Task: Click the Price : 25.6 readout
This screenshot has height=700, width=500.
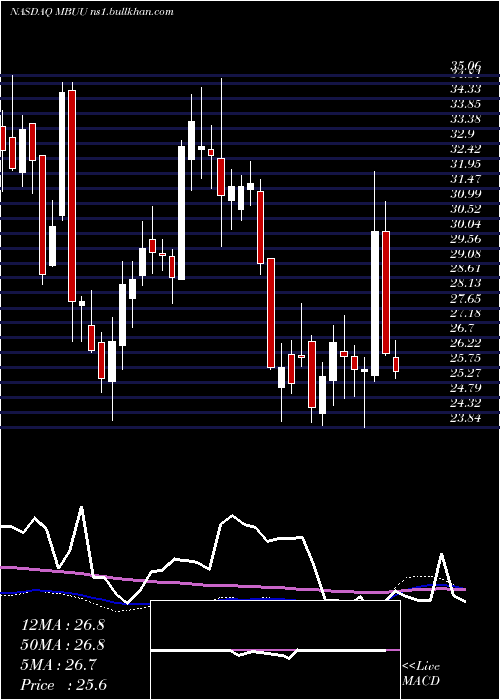Action: point(63,685)
